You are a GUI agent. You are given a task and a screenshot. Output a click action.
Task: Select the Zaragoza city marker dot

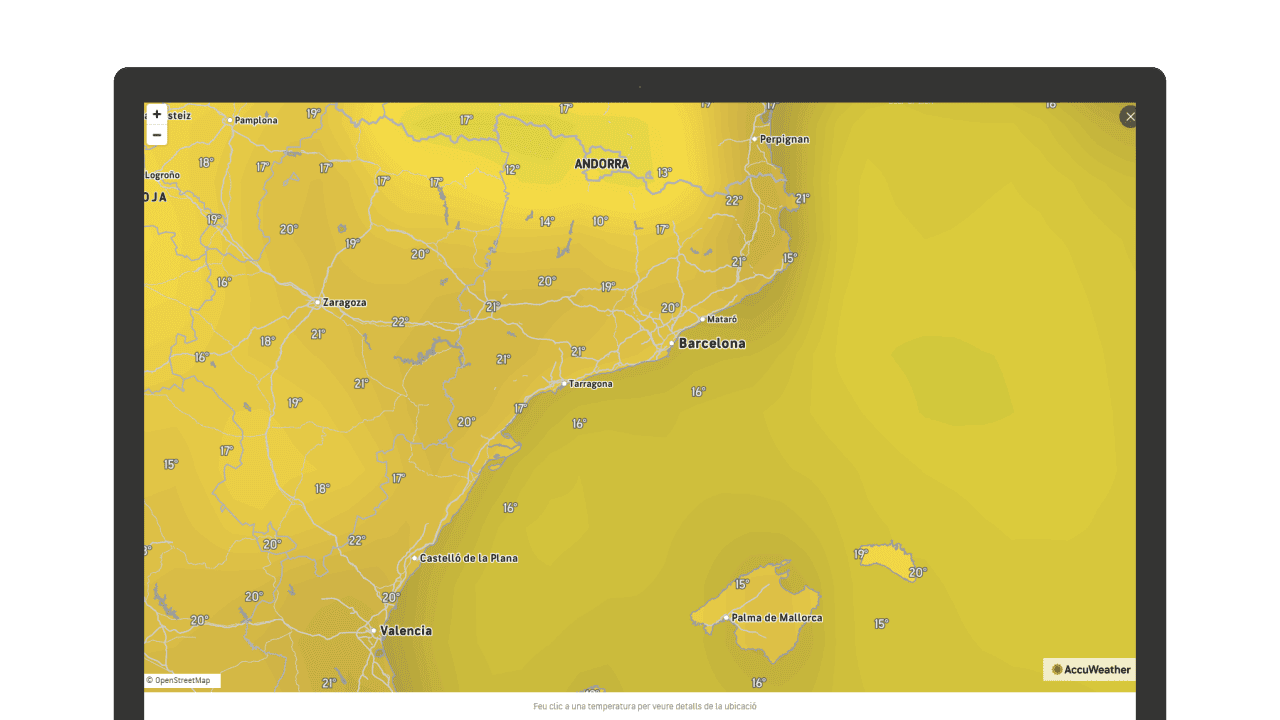click(318, 302)
